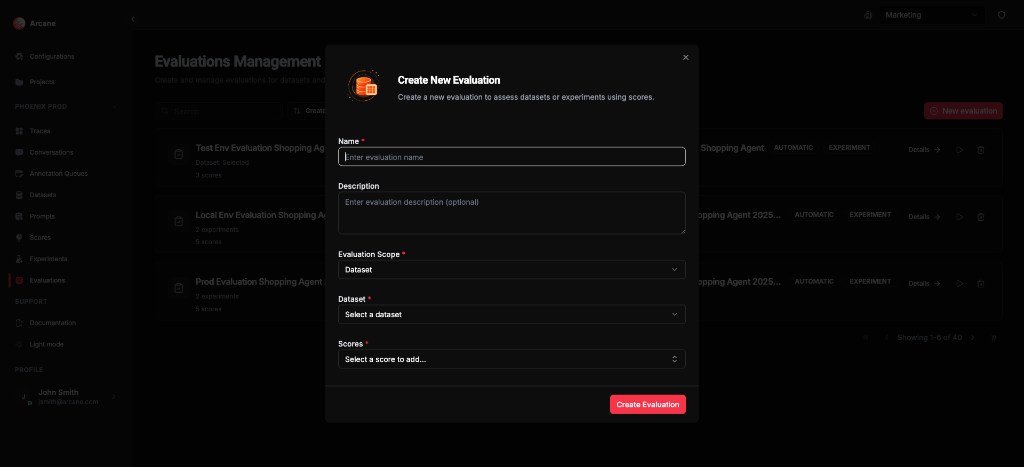Screen dimensions: 1024x467
Task: Click the Experiments flask icon
Action: (x=19, y=259)
